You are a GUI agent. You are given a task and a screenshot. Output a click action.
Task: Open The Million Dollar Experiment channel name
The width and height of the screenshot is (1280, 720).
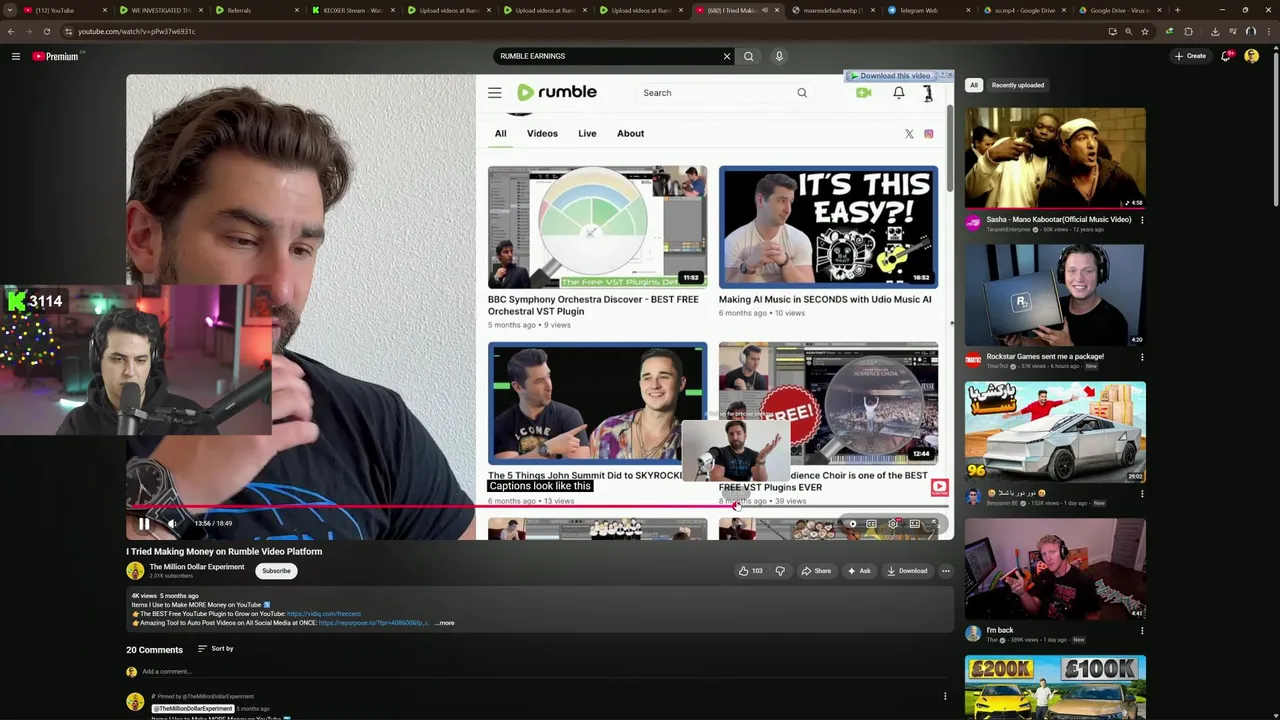point(197,567)
